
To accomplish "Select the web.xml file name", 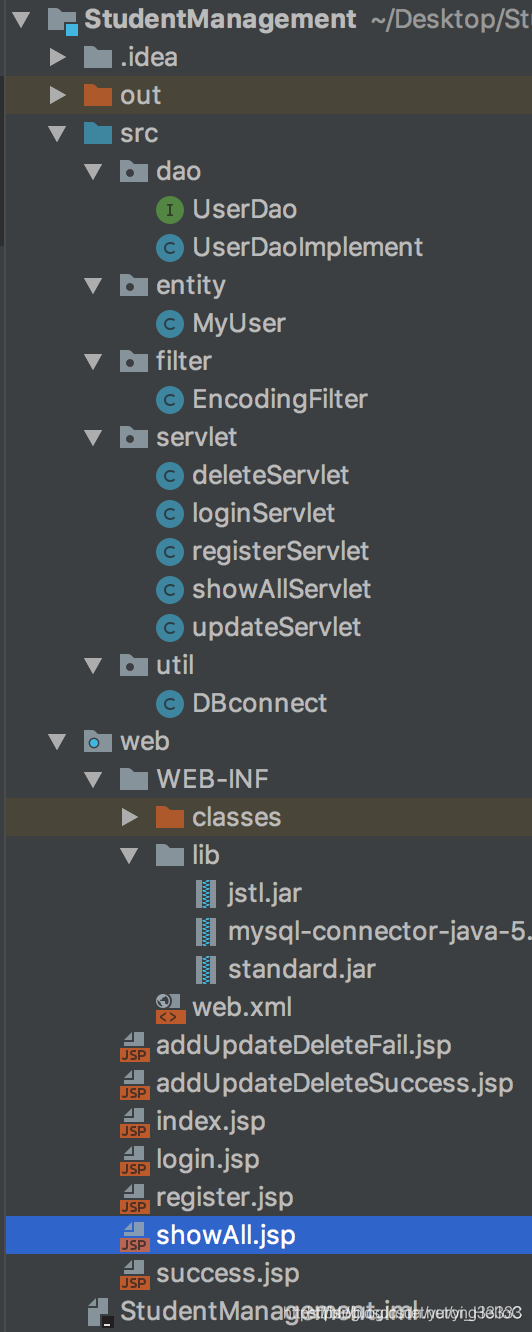I will [242, 1007].
